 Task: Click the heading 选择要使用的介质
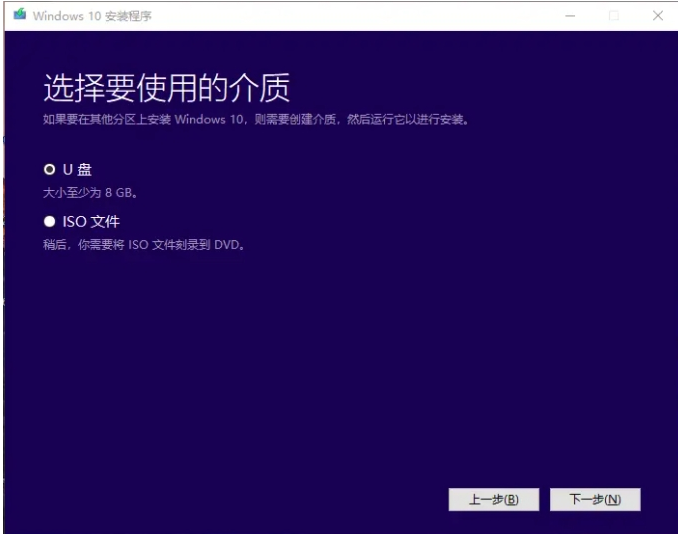pyautogui.click(x=166, y=88)
